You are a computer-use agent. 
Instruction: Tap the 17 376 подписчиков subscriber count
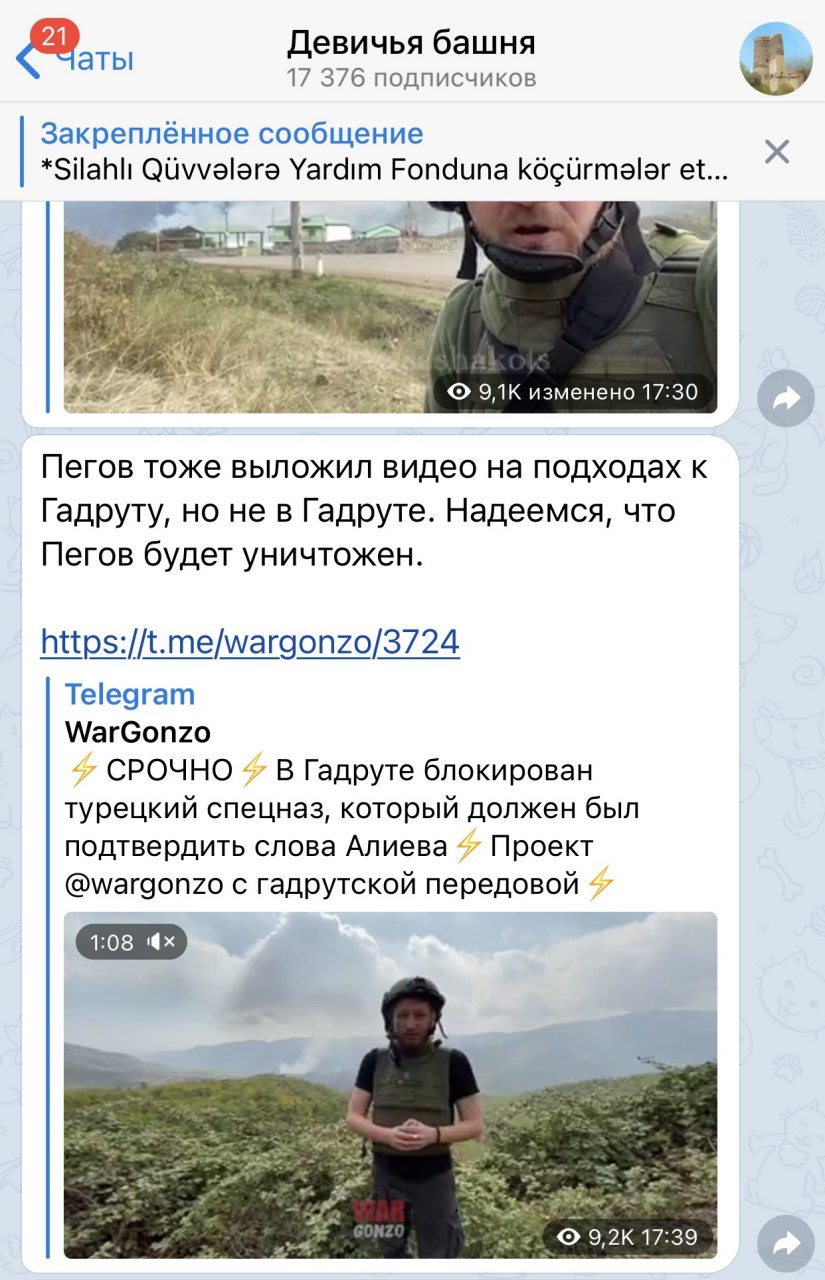coord(411,78)
